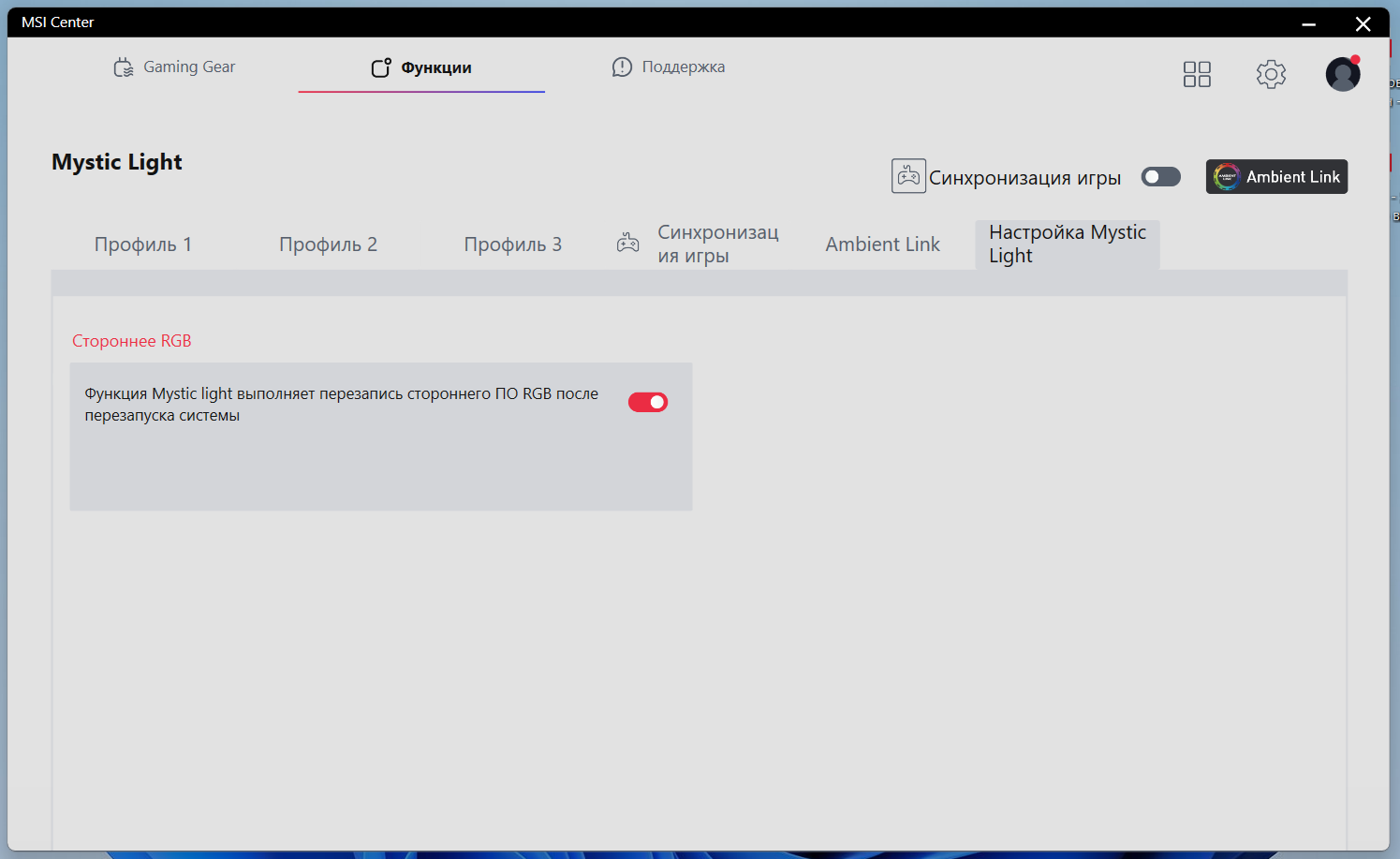Open the four-square apps grid icon

1197,74
